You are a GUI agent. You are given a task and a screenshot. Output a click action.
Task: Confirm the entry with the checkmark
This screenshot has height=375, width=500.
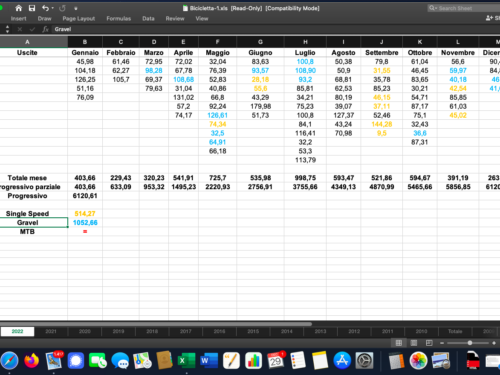[32, 29]
